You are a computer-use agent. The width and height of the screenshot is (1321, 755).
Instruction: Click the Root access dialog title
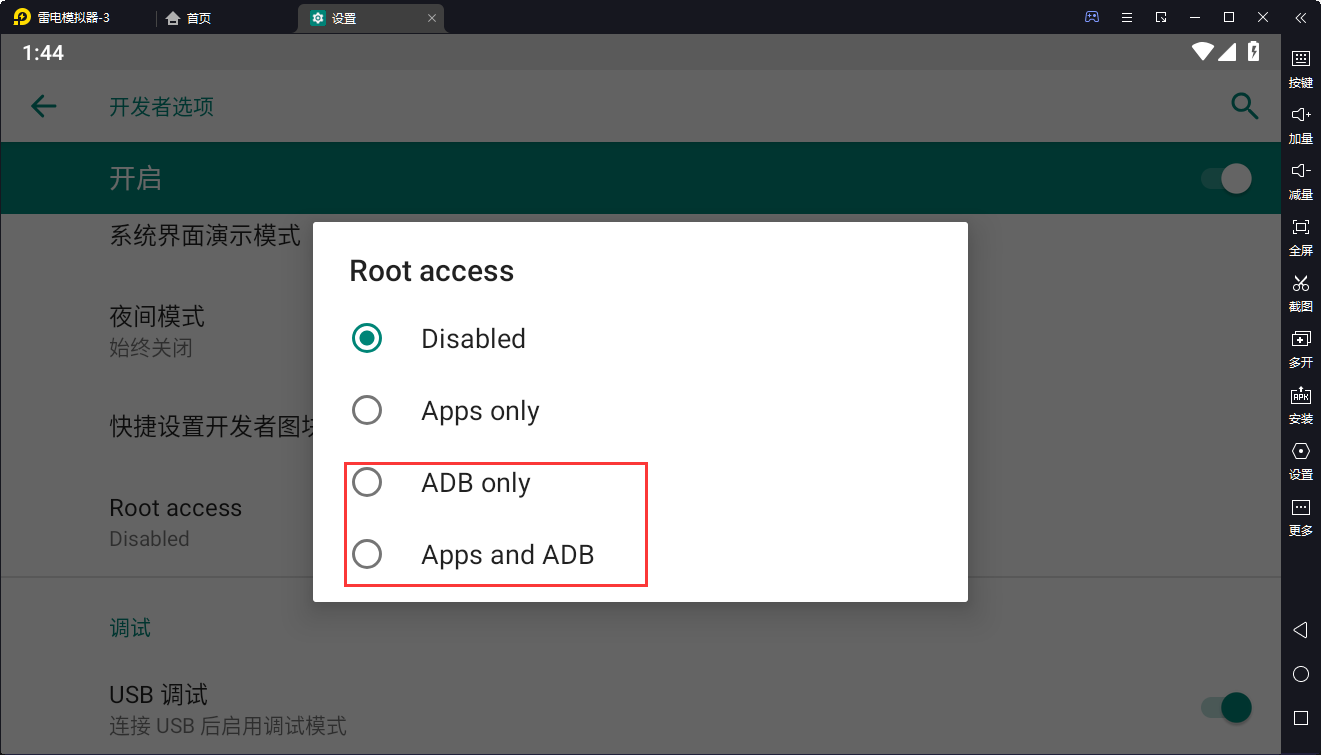[431, 271]
